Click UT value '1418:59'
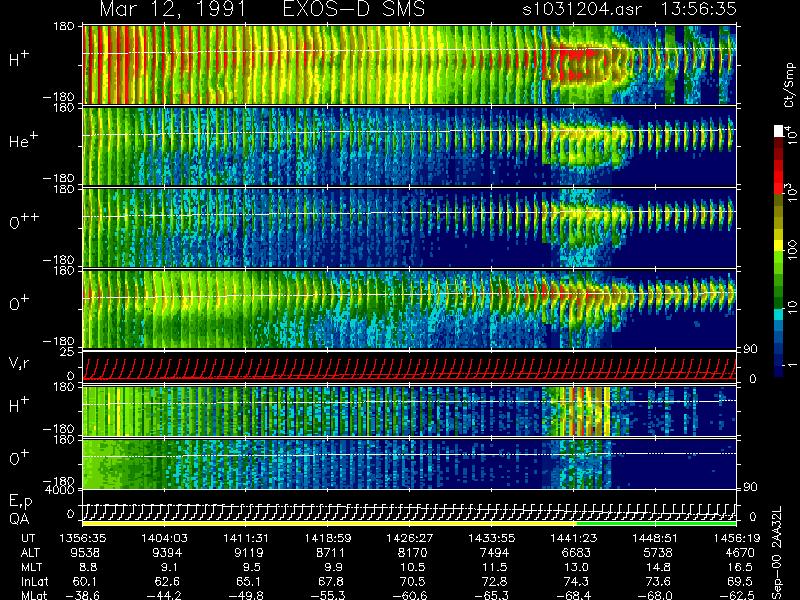 pyautogui.click(x=328, y=538)
